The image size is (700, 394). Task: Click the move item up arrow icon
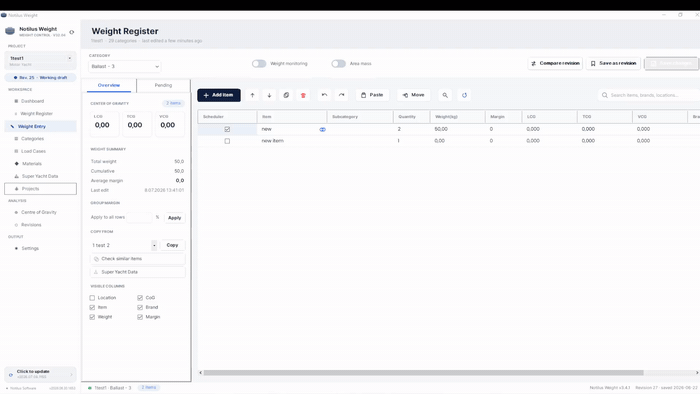[252, 95]
